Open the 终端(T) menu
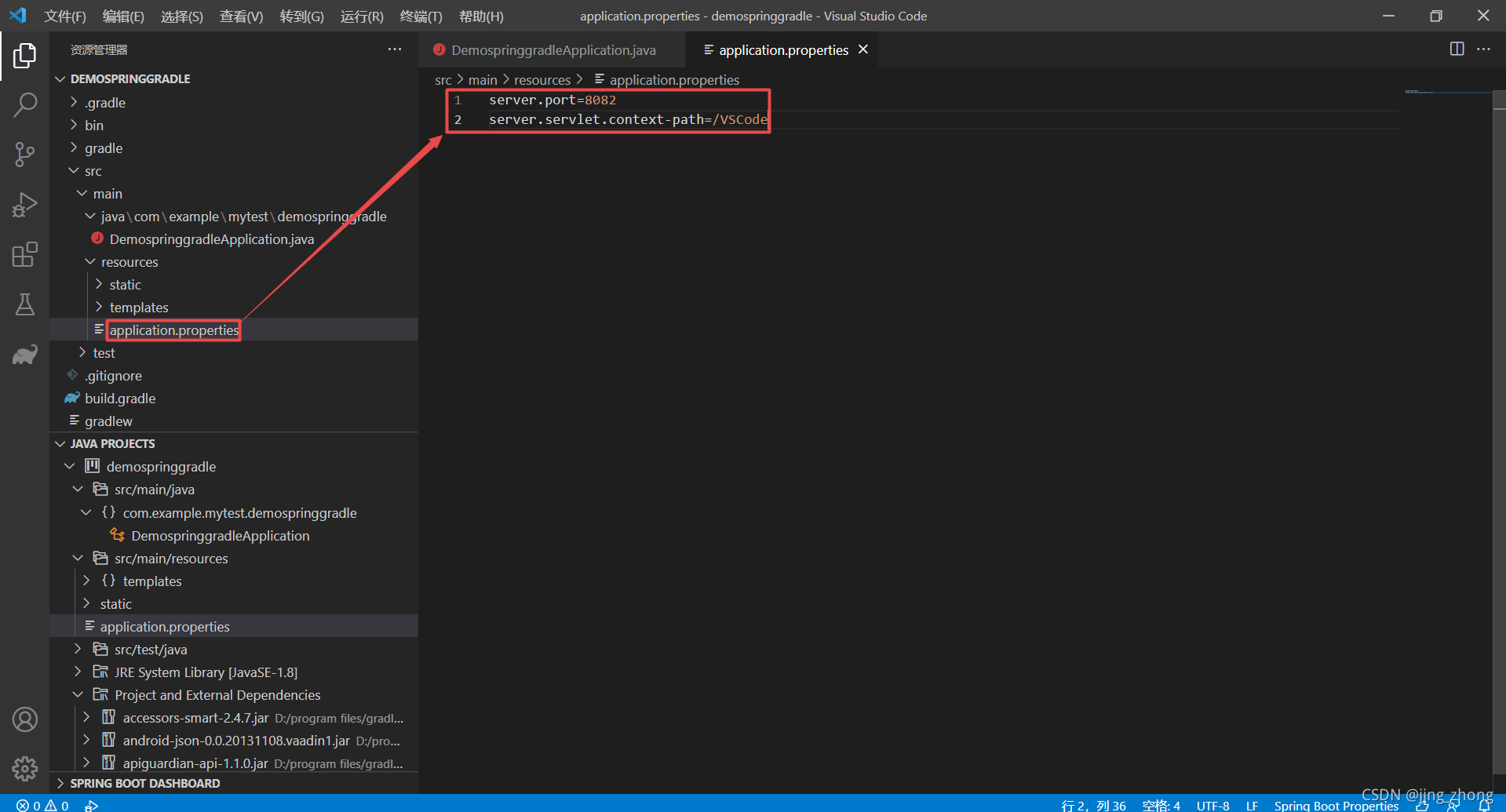 coord(421,16)
